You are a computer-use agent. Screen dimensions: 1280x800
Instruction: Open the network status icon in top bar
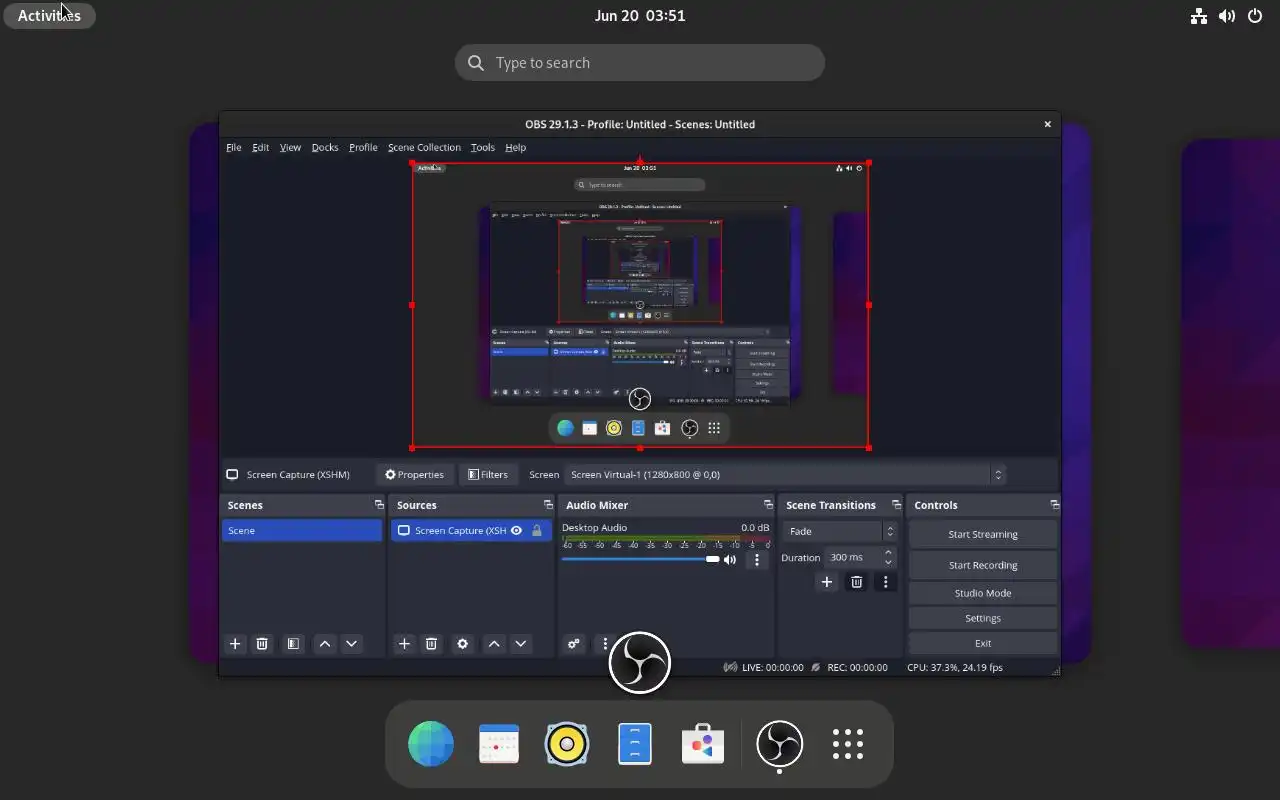point(1199,16)
